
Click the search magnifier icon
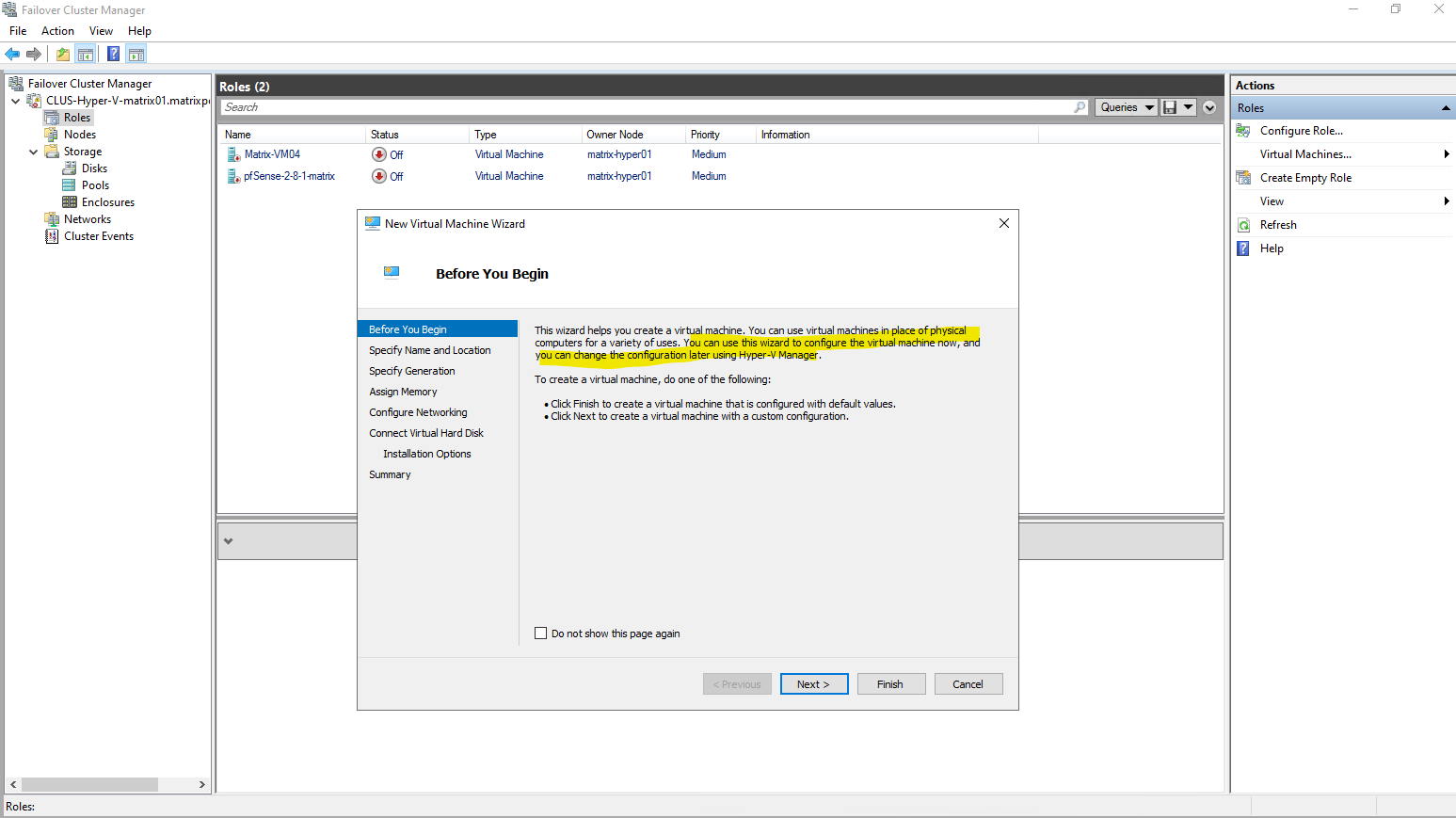(1080, 107)
